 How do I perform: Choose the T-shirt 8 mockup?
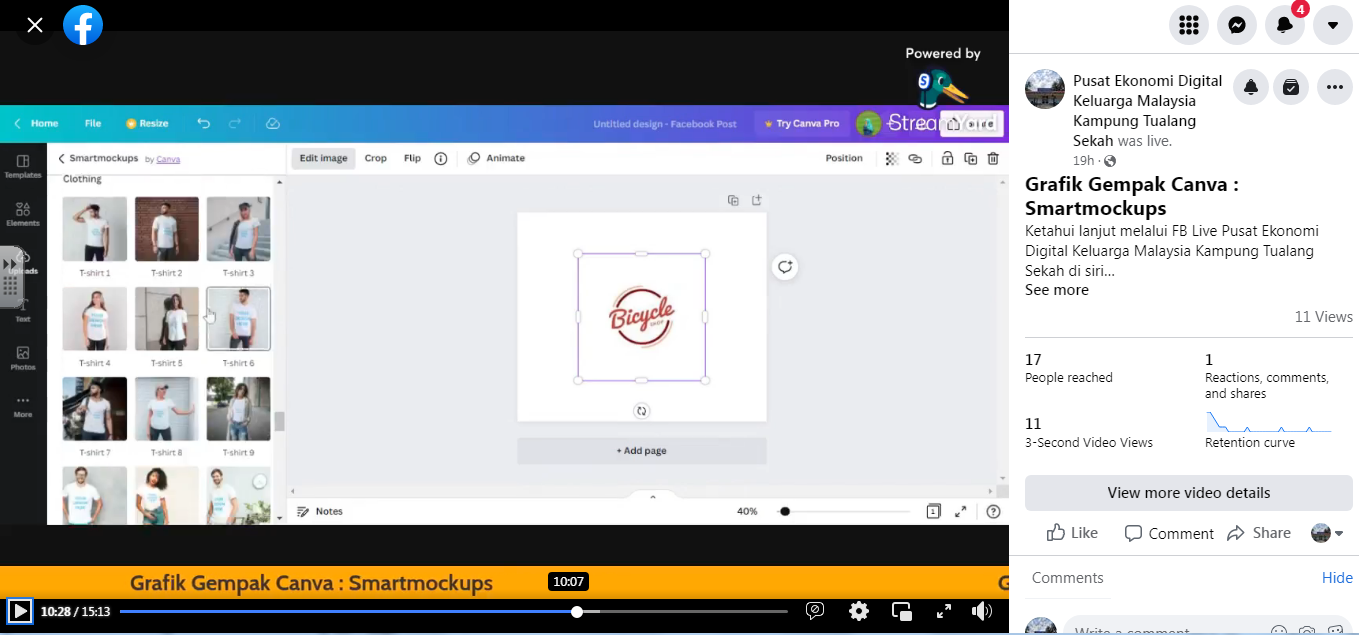[x=167, y=409]
